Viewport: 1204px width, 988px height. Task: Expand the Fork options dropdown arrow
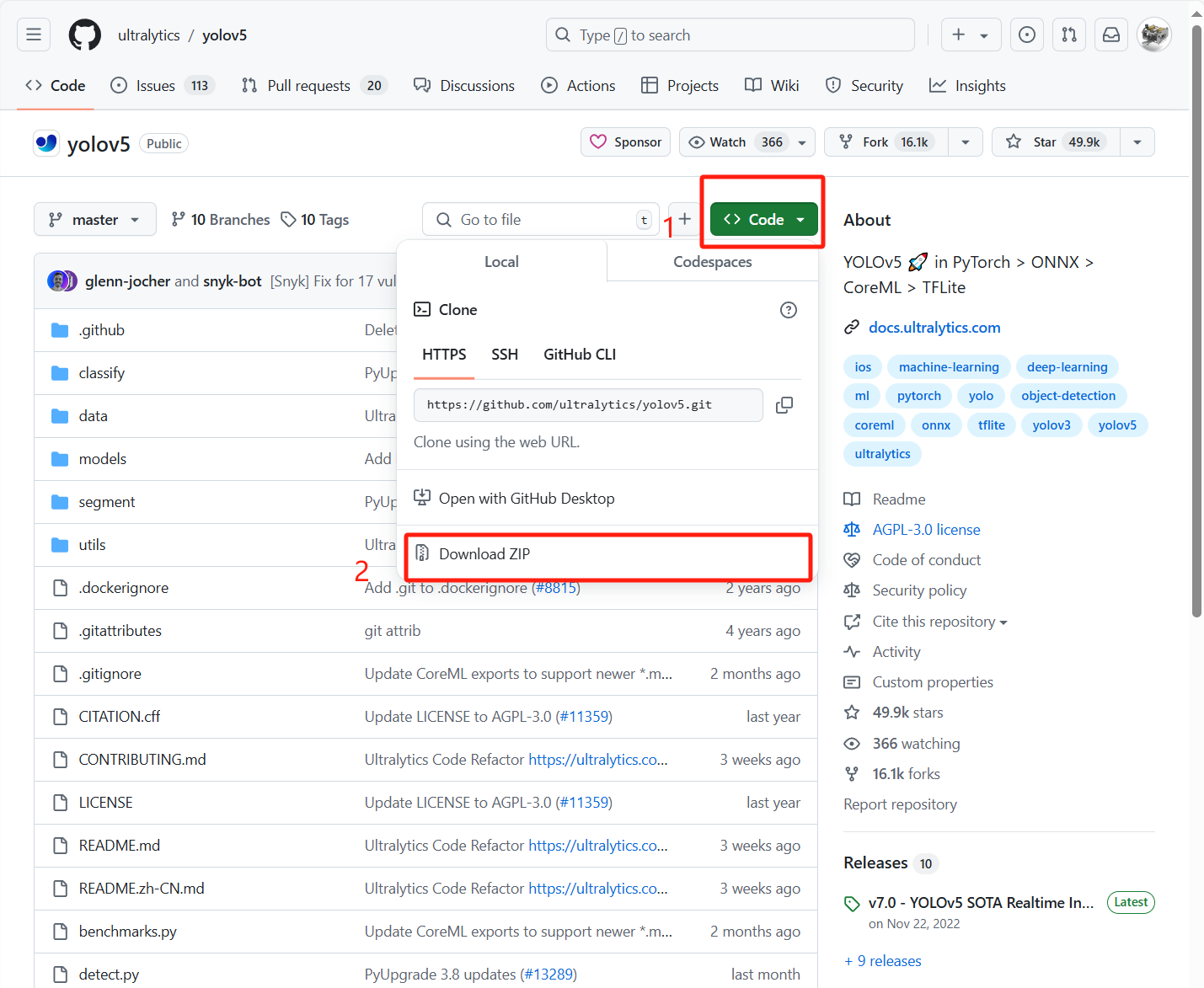coord(966,142)
